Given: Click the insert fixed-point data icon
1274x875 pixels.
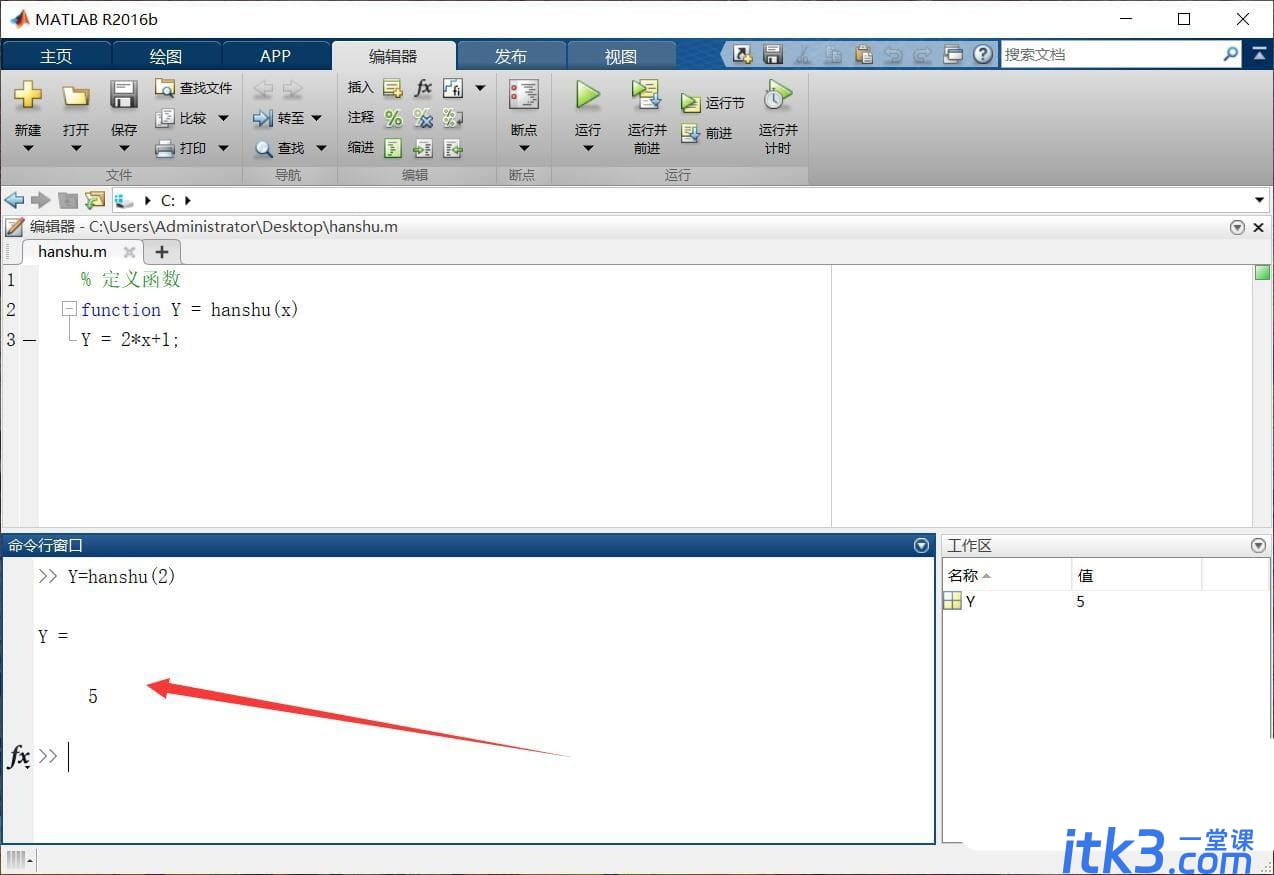Looking at the screenshot, I should 453,88.
